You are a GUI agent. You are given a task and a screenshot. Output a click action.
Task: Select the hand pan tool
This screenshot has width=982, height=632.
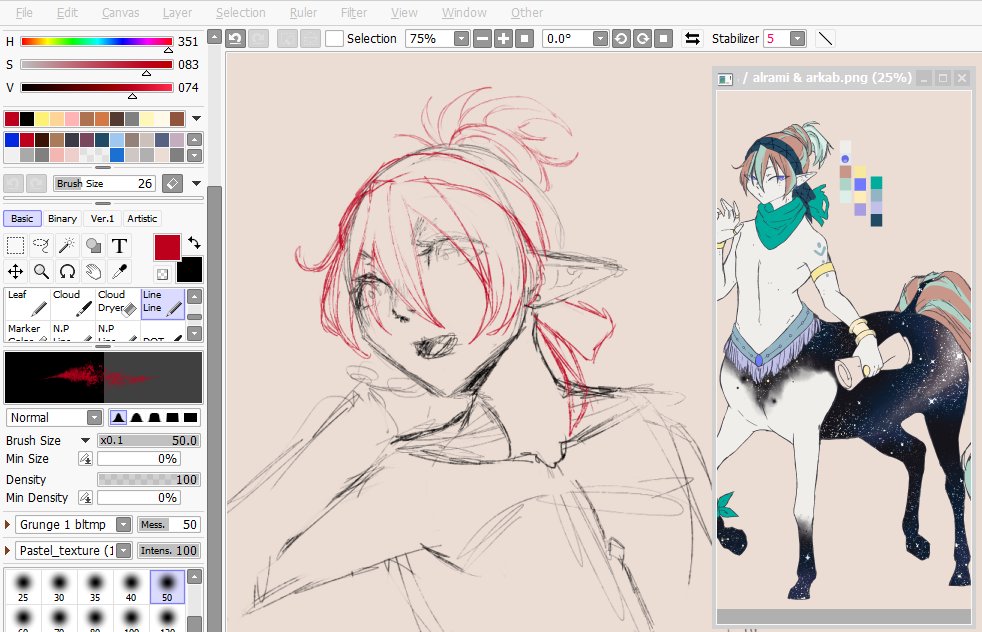tap(93, 271)
